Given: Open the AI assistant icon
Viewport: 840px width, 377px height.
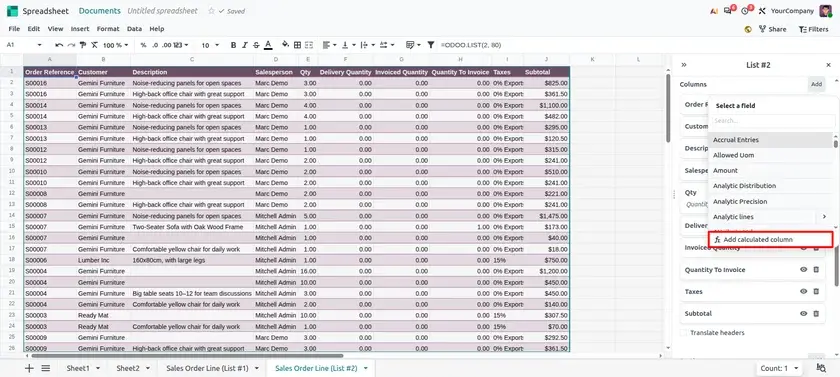Looking at the screenshot, I should pyautogui.click(x=714, y=11).
